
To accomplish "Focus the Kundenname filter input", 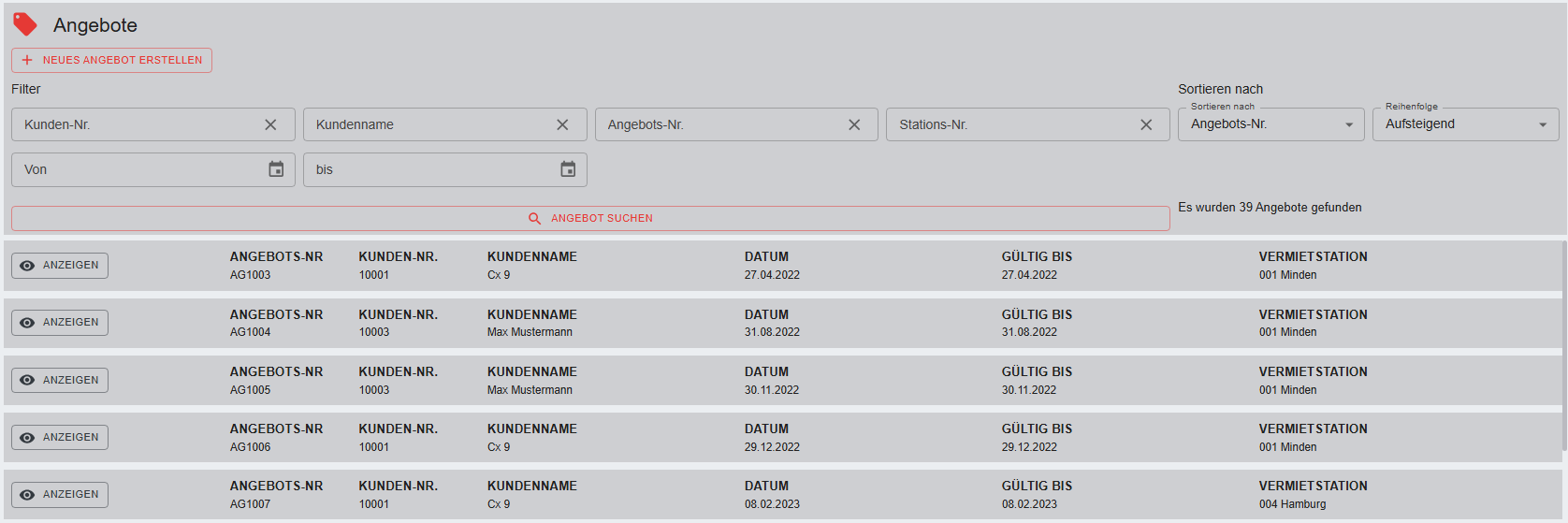I will pos(426,124).
